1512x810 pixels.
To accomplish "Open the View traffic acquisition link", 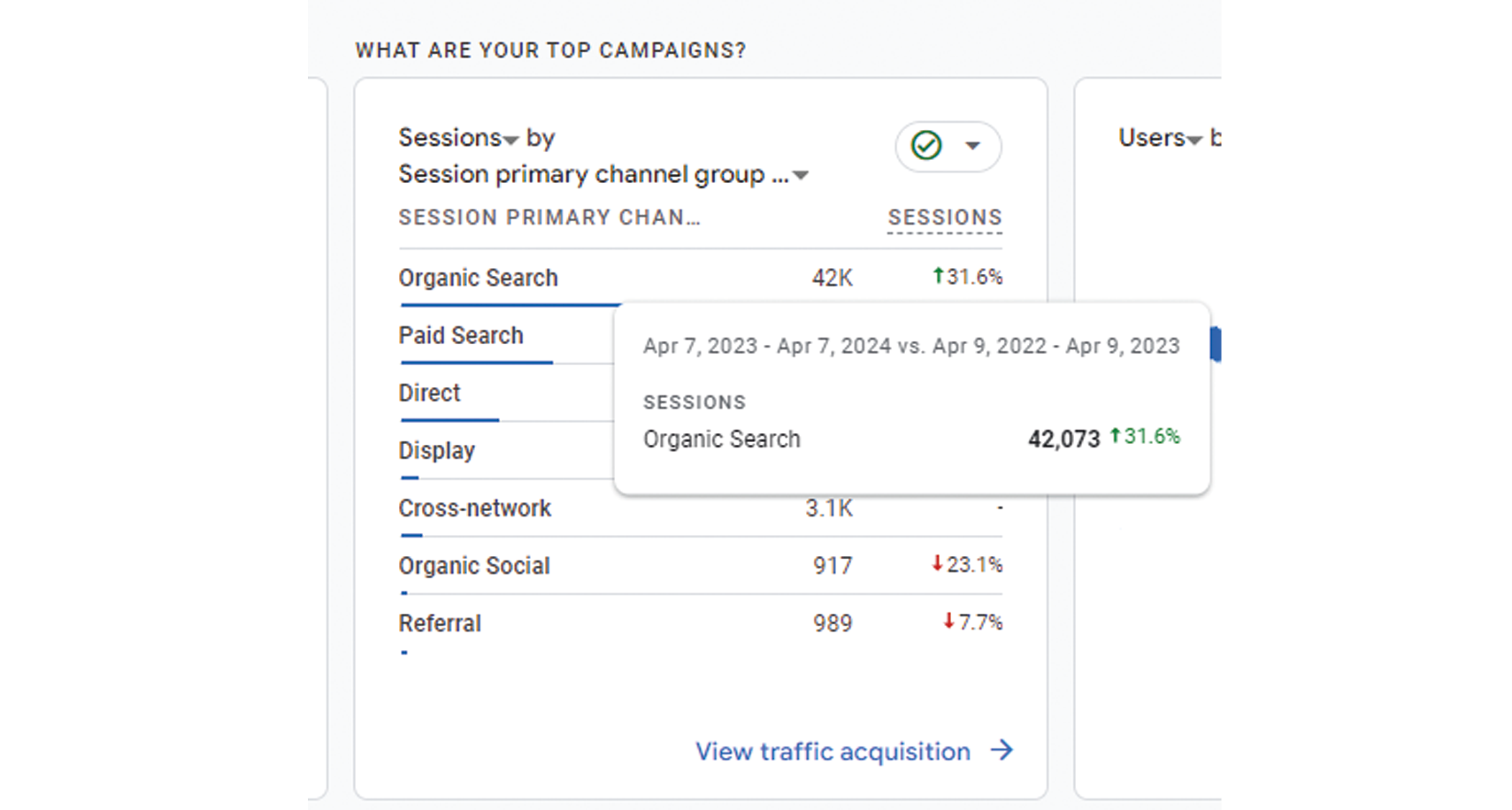I will pos(833,752).
